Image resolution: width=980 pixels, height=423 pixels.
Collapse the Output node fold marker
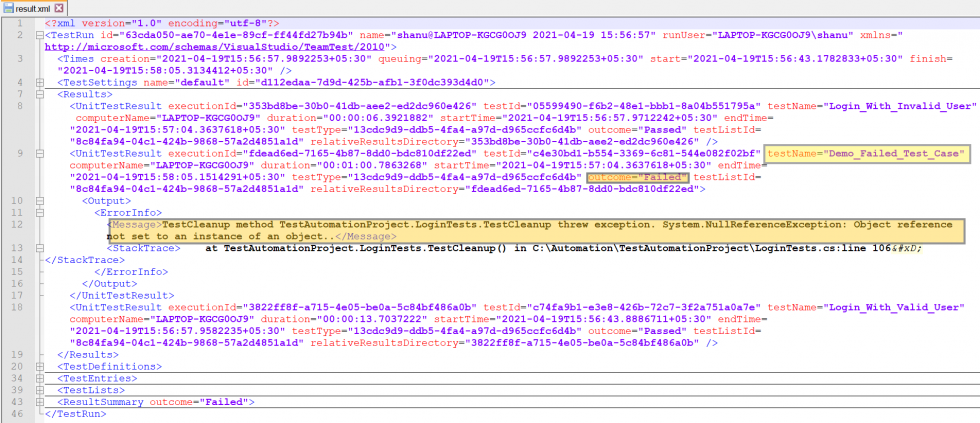37,201
